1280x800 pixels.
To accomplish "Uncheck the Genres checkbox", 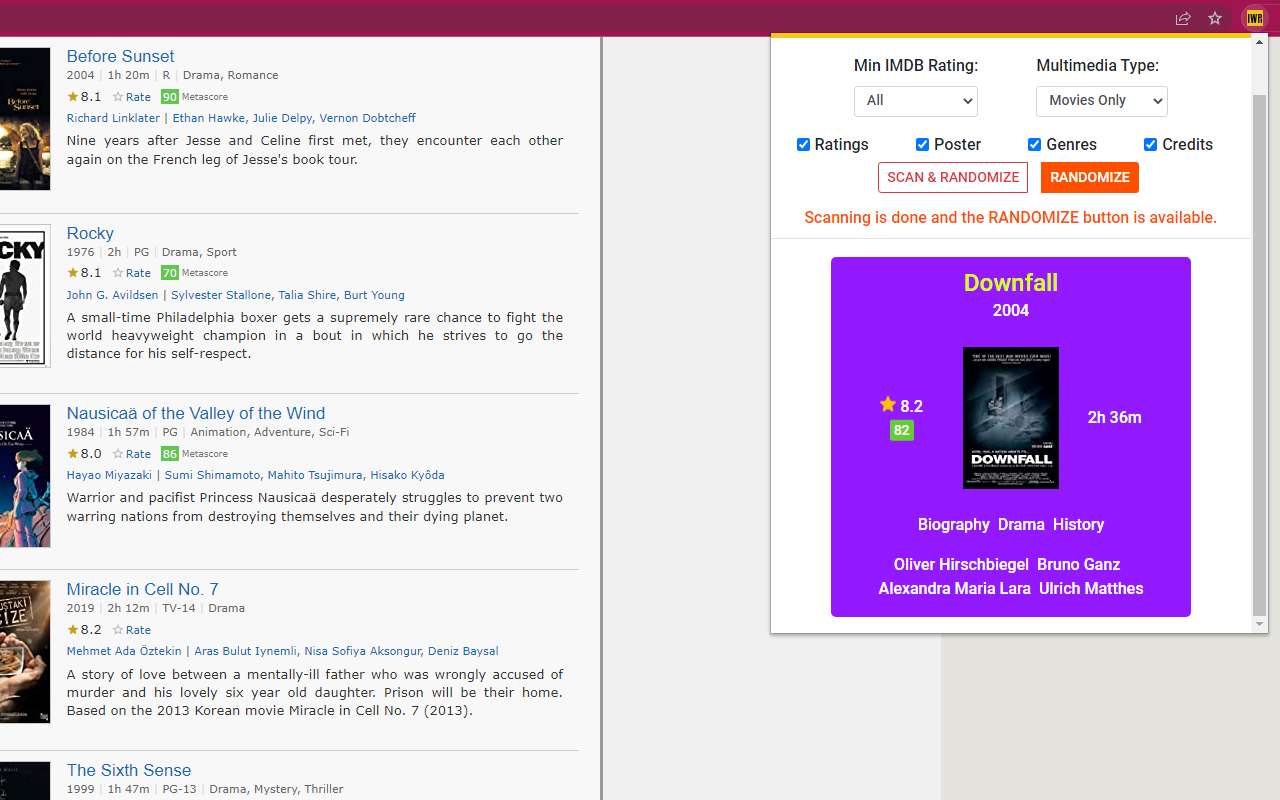I will tap(1034, 145).
